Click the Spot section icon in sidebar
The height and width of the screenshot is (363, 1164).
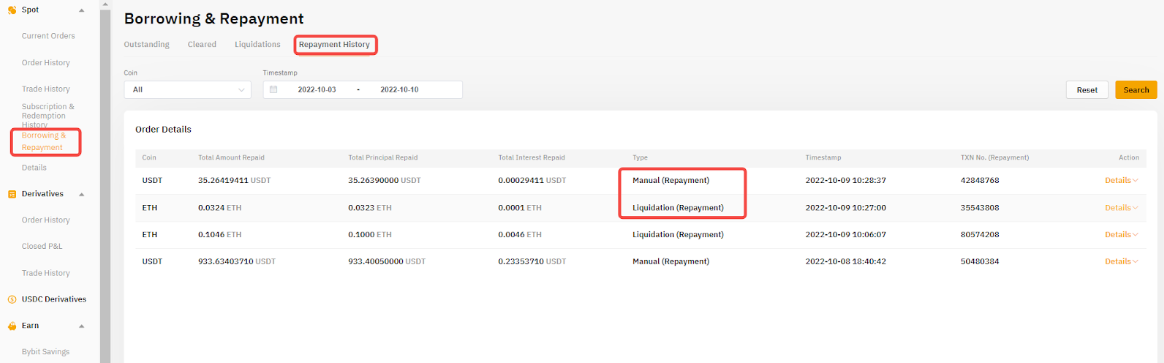click(x=12, y=10)
